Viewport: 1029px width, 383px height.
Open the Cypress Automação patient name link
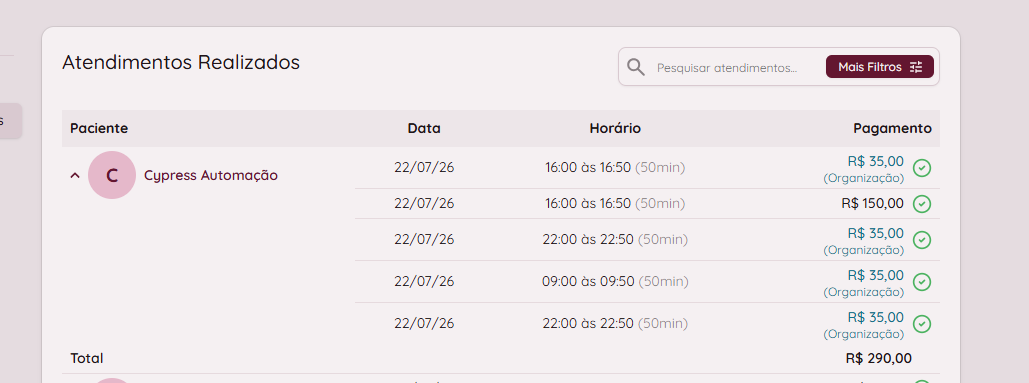click(x=211, y=175)
